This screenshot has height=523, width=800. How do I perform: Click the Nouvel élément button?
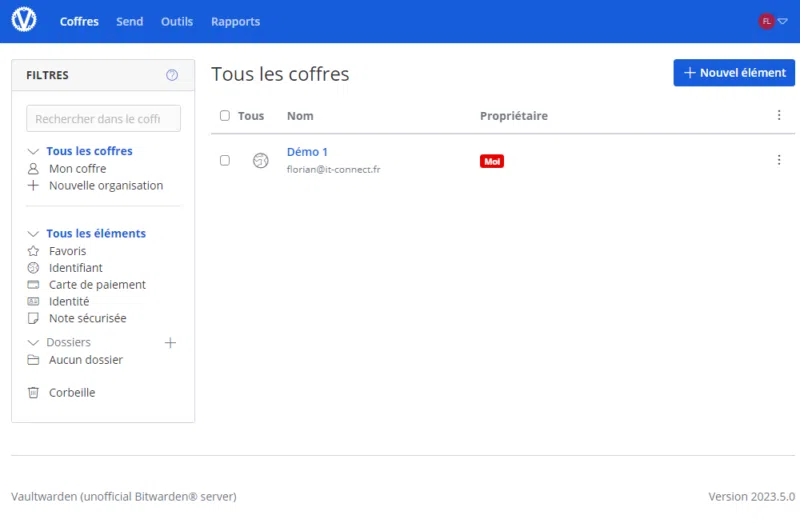pyautogui.click(x=734, y=72)
